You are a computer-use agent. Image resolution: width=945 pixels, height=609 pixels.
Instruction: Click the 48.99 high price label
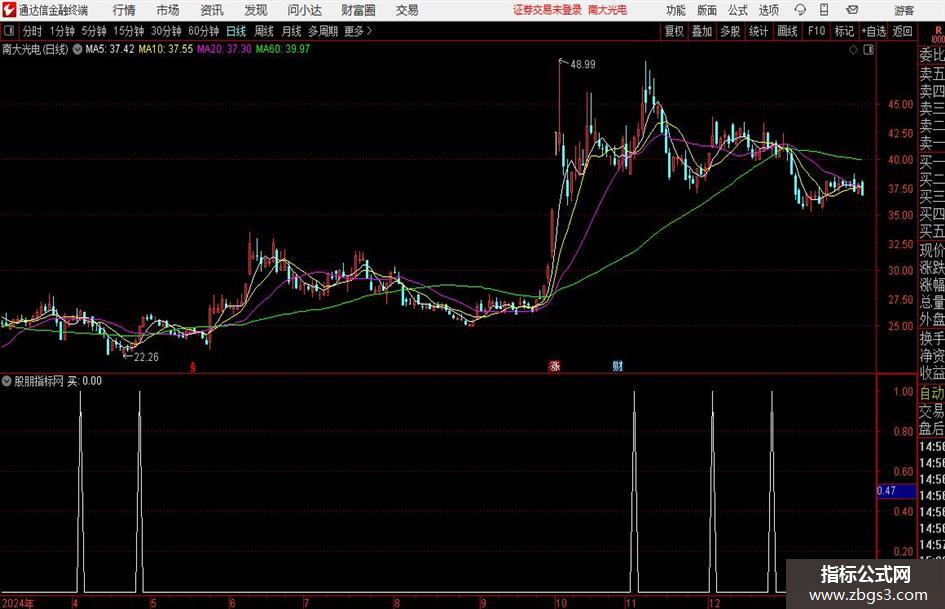[x=583, y=65]
